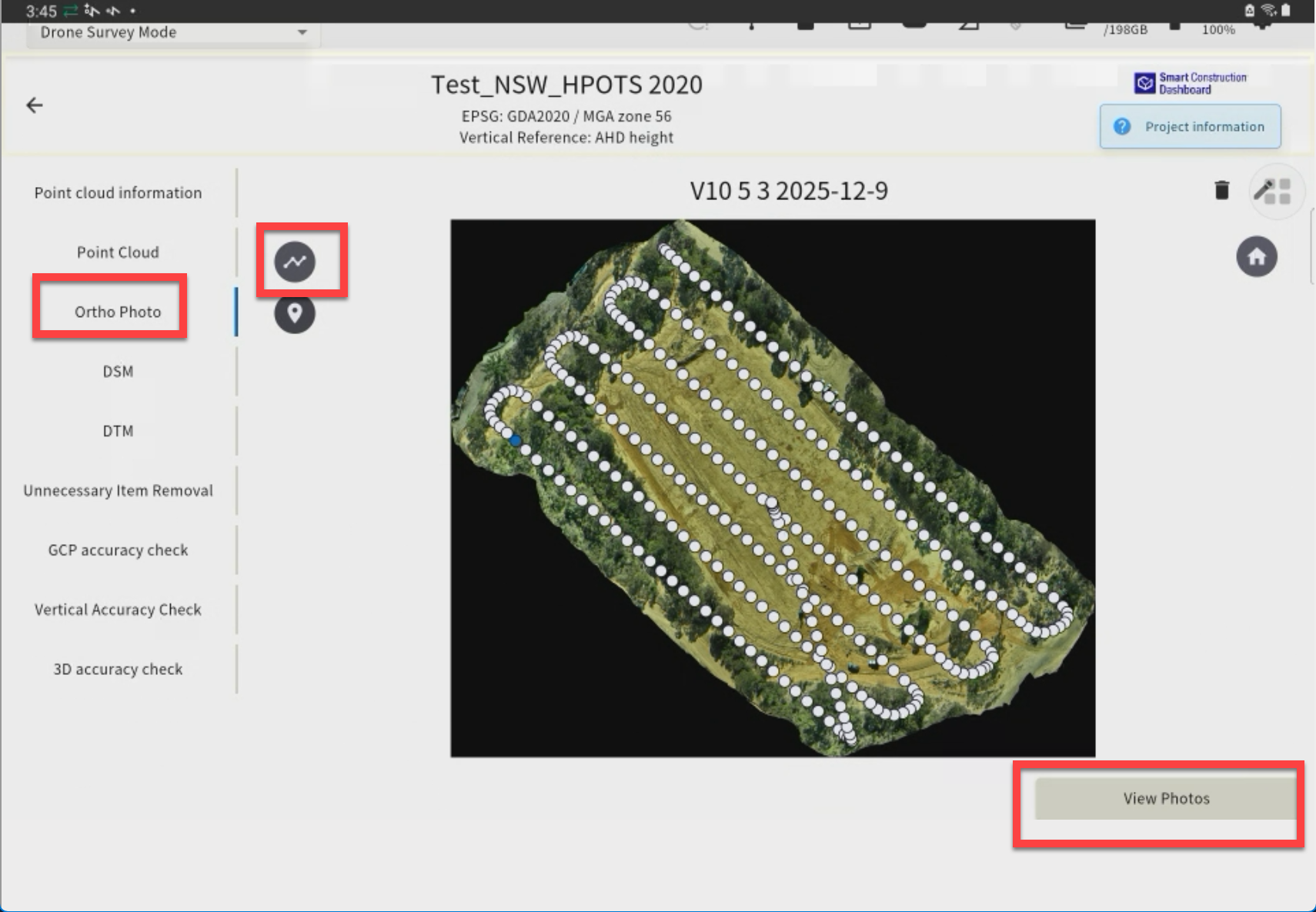Screen dimensions: 1316x912
Task: Tap the 3:45 clock in status bar
Action: click(42, 11)
